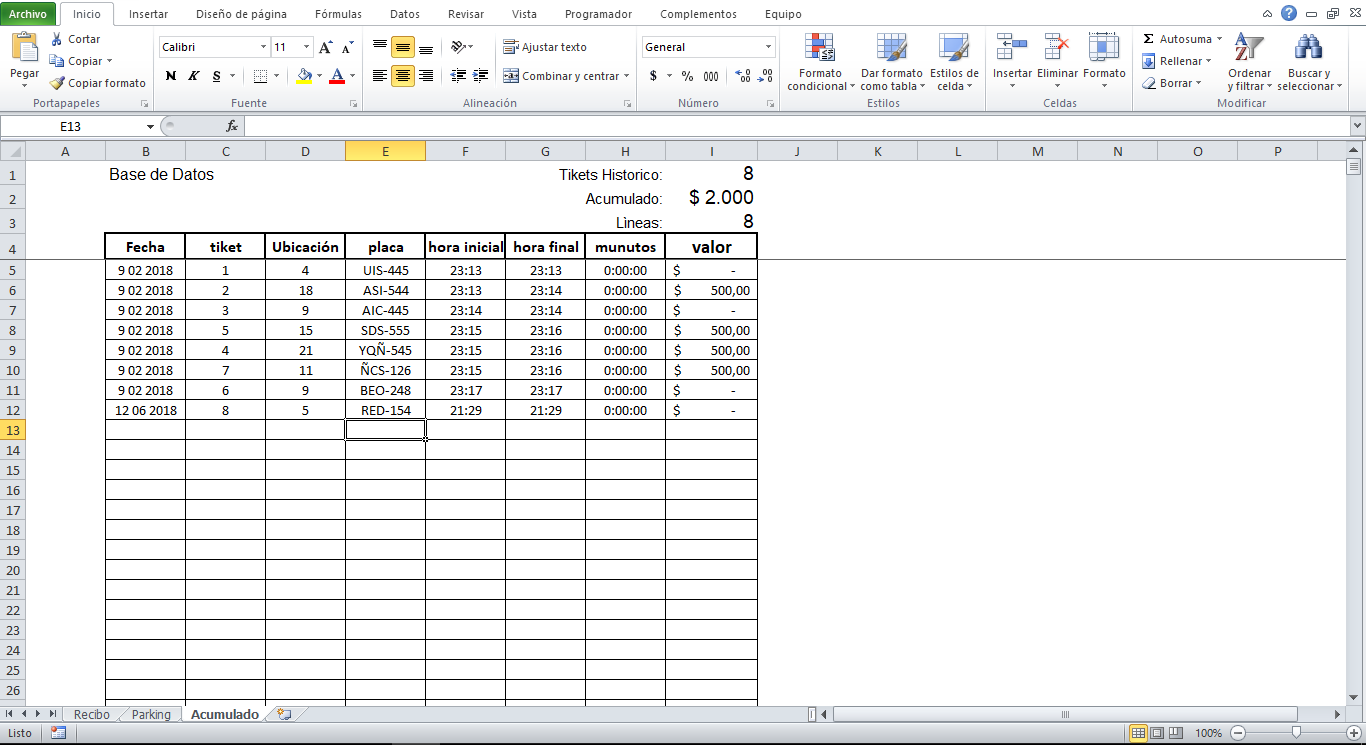The width and height of the screenshot is (1366, 745).
Task: Switch to the Fórmulas ribbon tab
Action: click(x=338, y=14)
